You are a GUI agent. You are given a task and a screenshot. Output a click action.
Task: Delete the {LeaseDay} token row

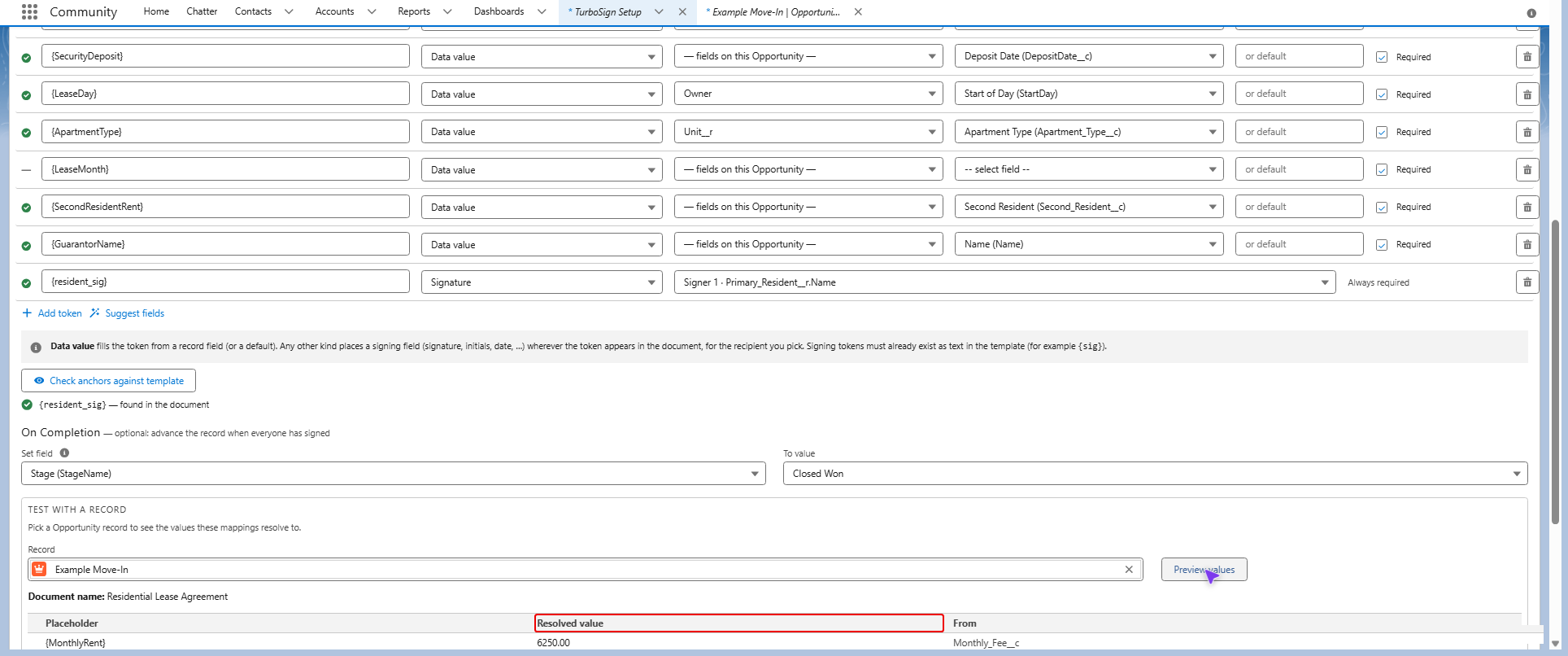tap(1527, 94)
